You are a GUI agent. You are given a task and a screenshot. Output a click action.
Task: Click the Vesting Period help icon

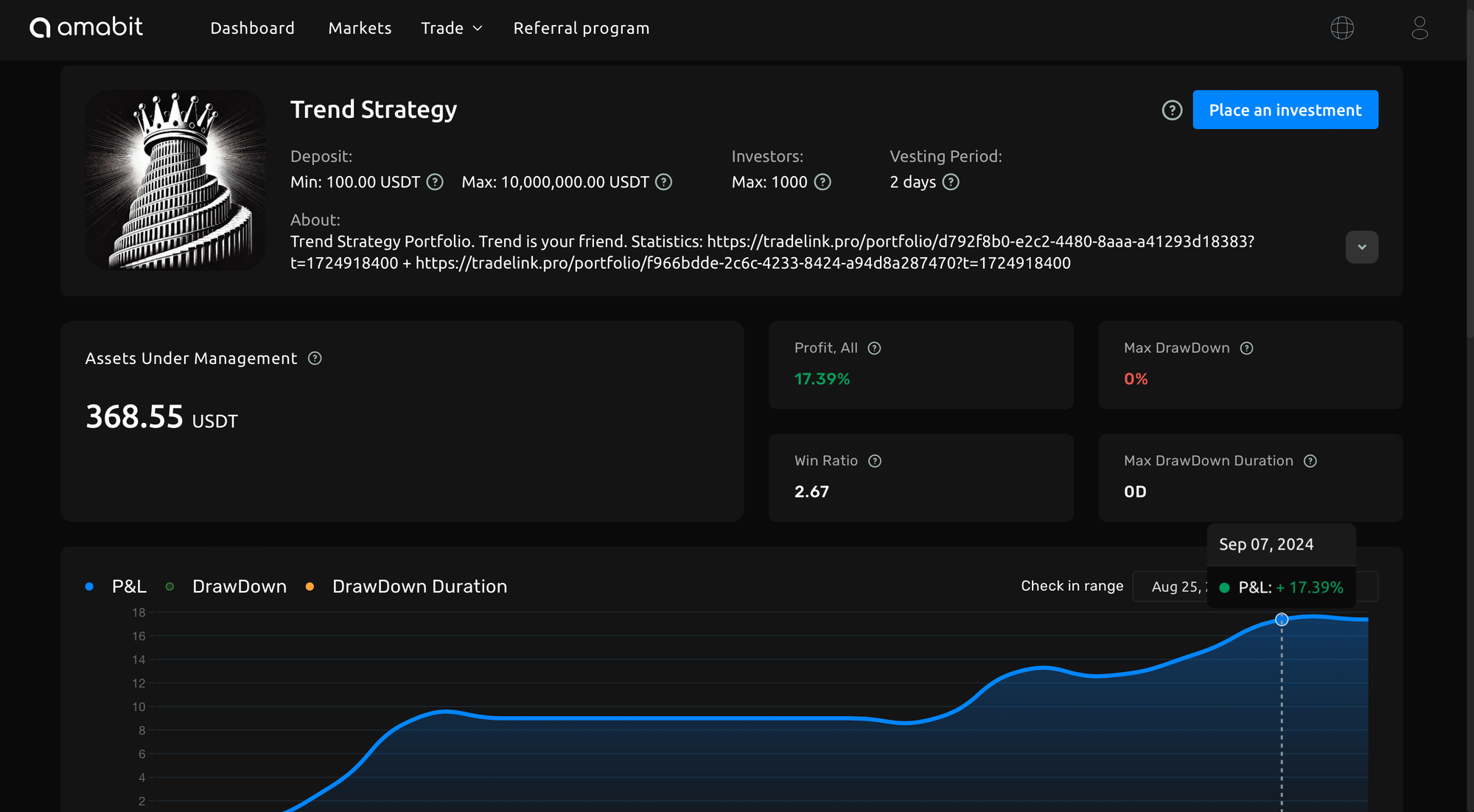pyautogui.click(x=951, y=182)
